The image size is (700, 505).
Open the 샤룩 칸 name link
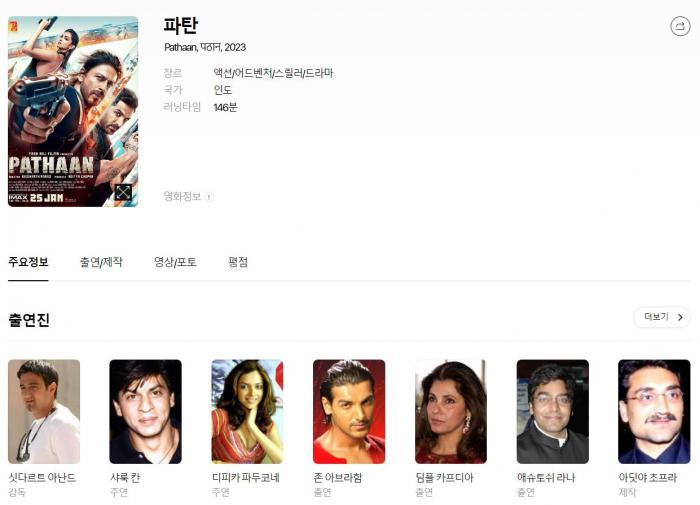click(125, 478)
